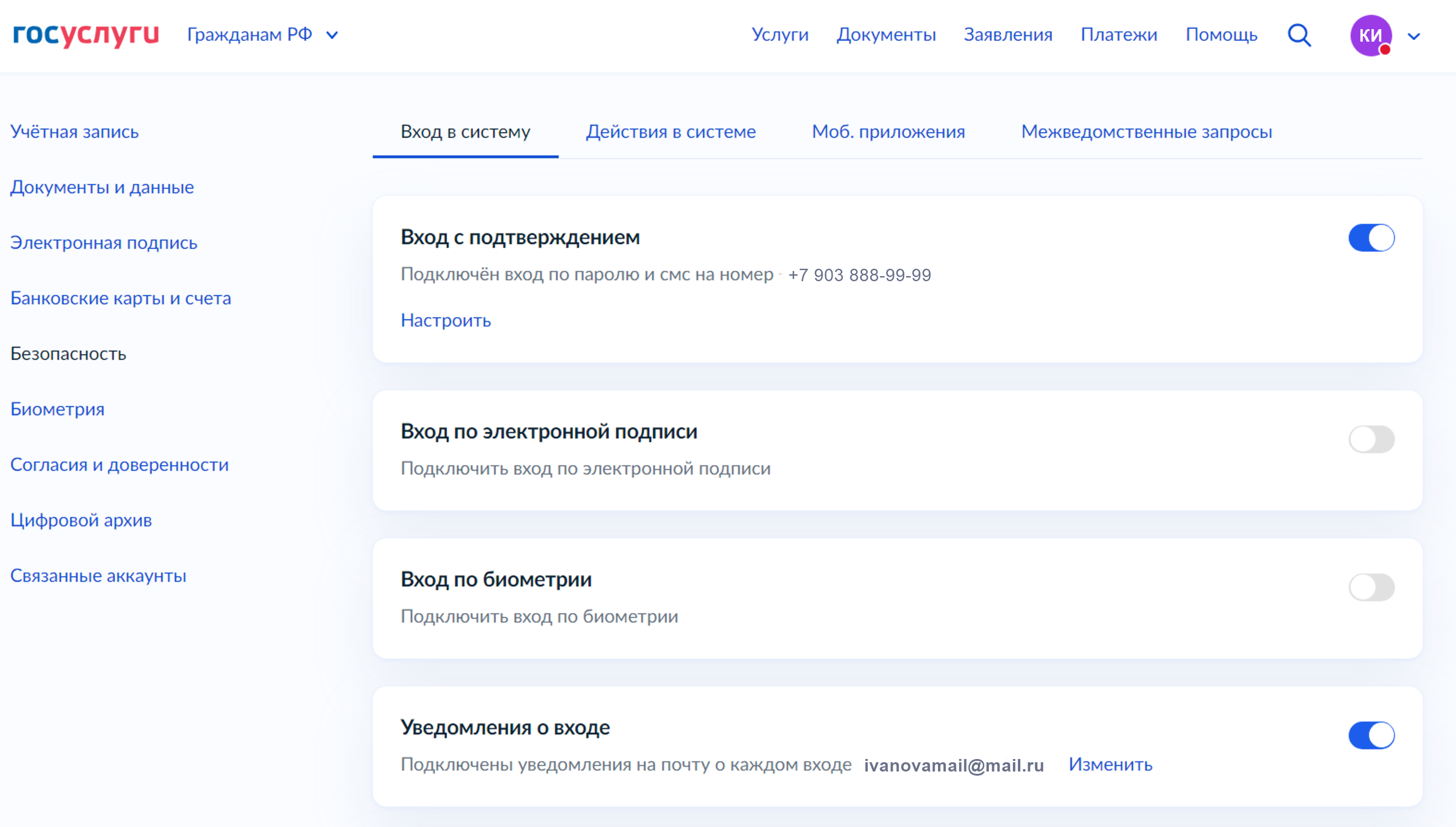Open Платежи in the top menu
The image size is (1456, 827).
[1119, 35]
